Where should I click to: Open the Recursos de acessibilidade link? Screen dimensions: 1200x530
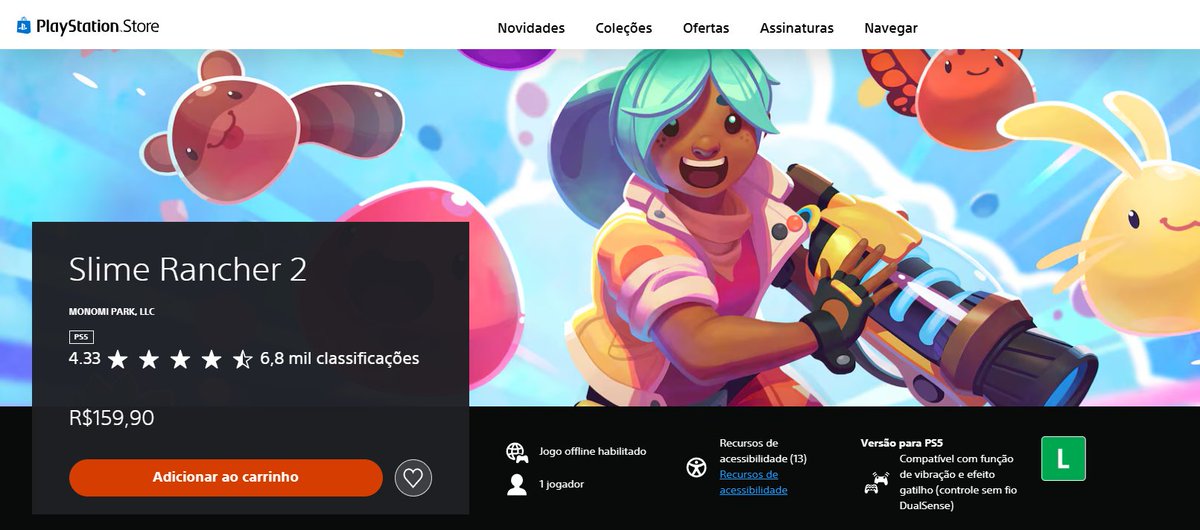pos(753,482)
